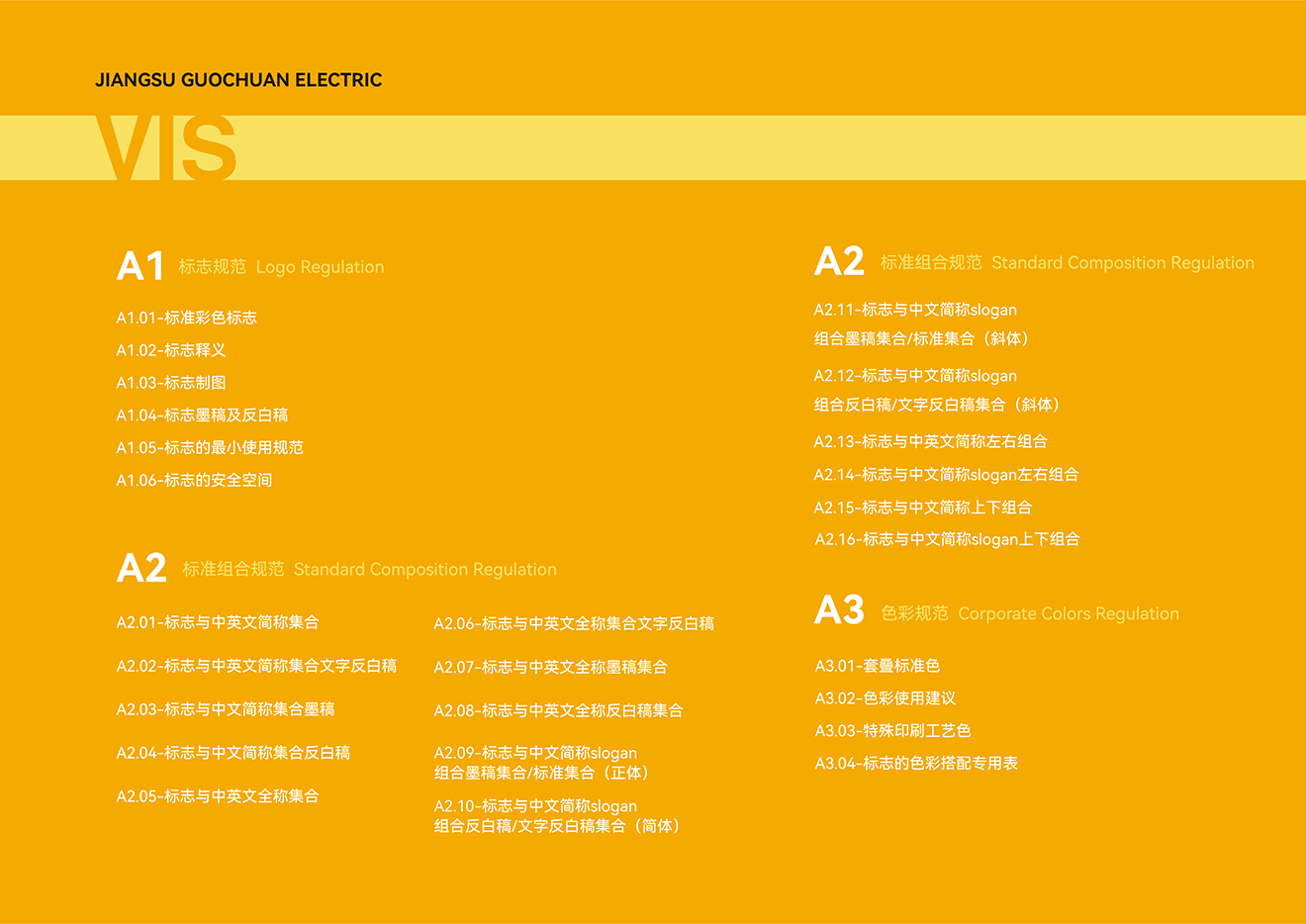
Task: Click entry A2.05-标志与中英文全称集合
Action: click(x=218, y=796)
